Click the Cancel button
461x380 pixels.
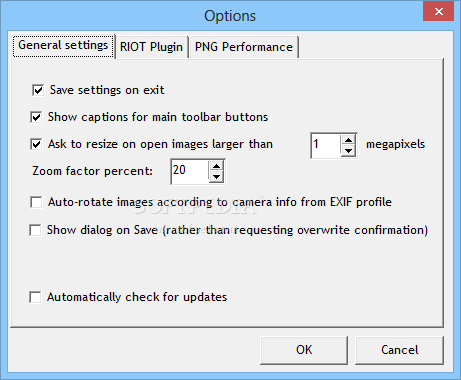pyautogui.click(x=399, y=350)
